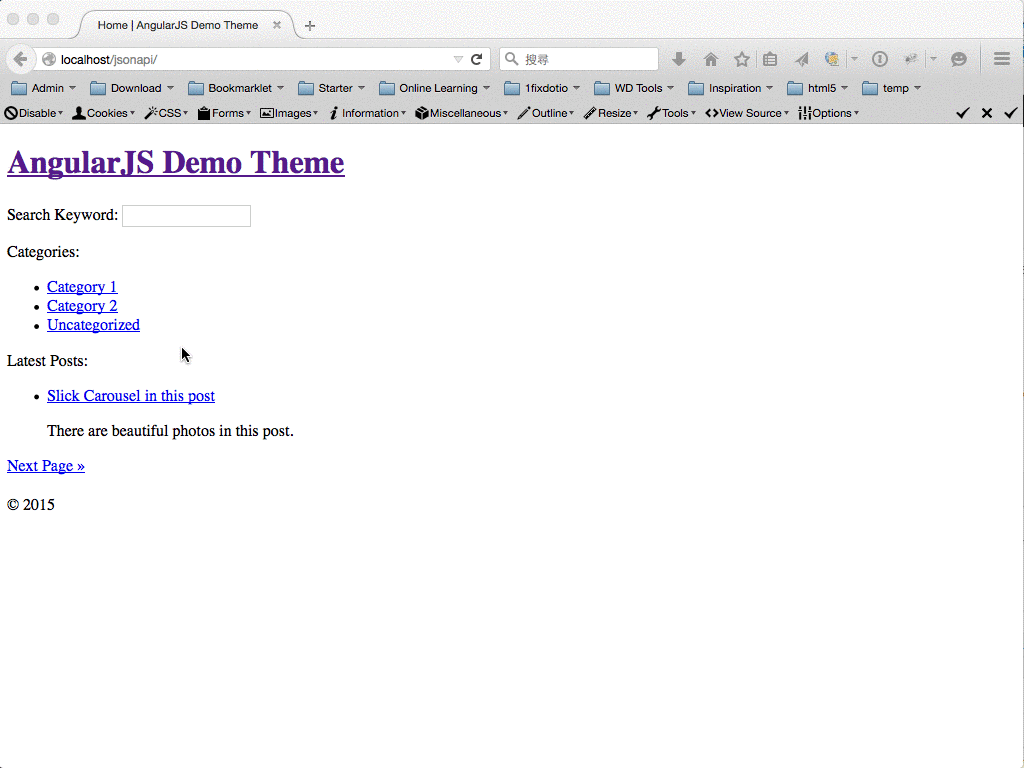Open the Download bookmarks folder
Screen dimensions: 1024x768
[x=132, y=88]
